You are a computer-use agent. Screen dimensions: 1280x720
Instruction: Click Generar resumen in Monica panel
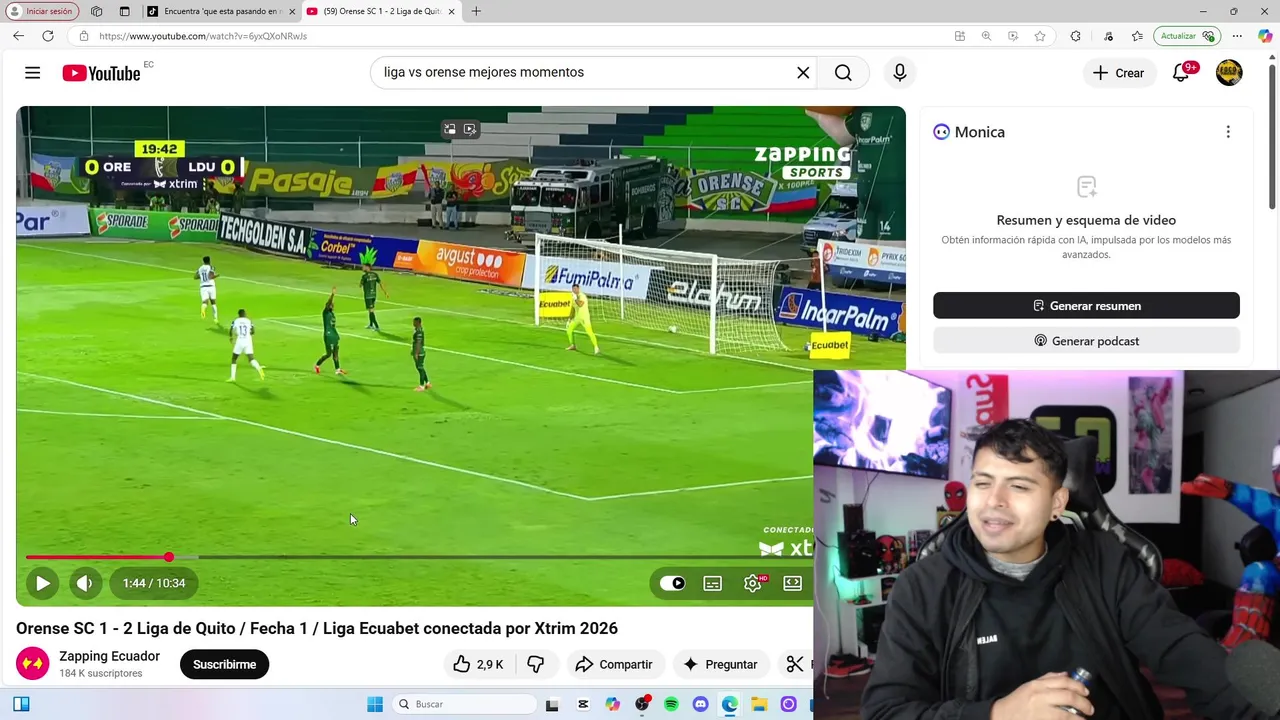1086,306
